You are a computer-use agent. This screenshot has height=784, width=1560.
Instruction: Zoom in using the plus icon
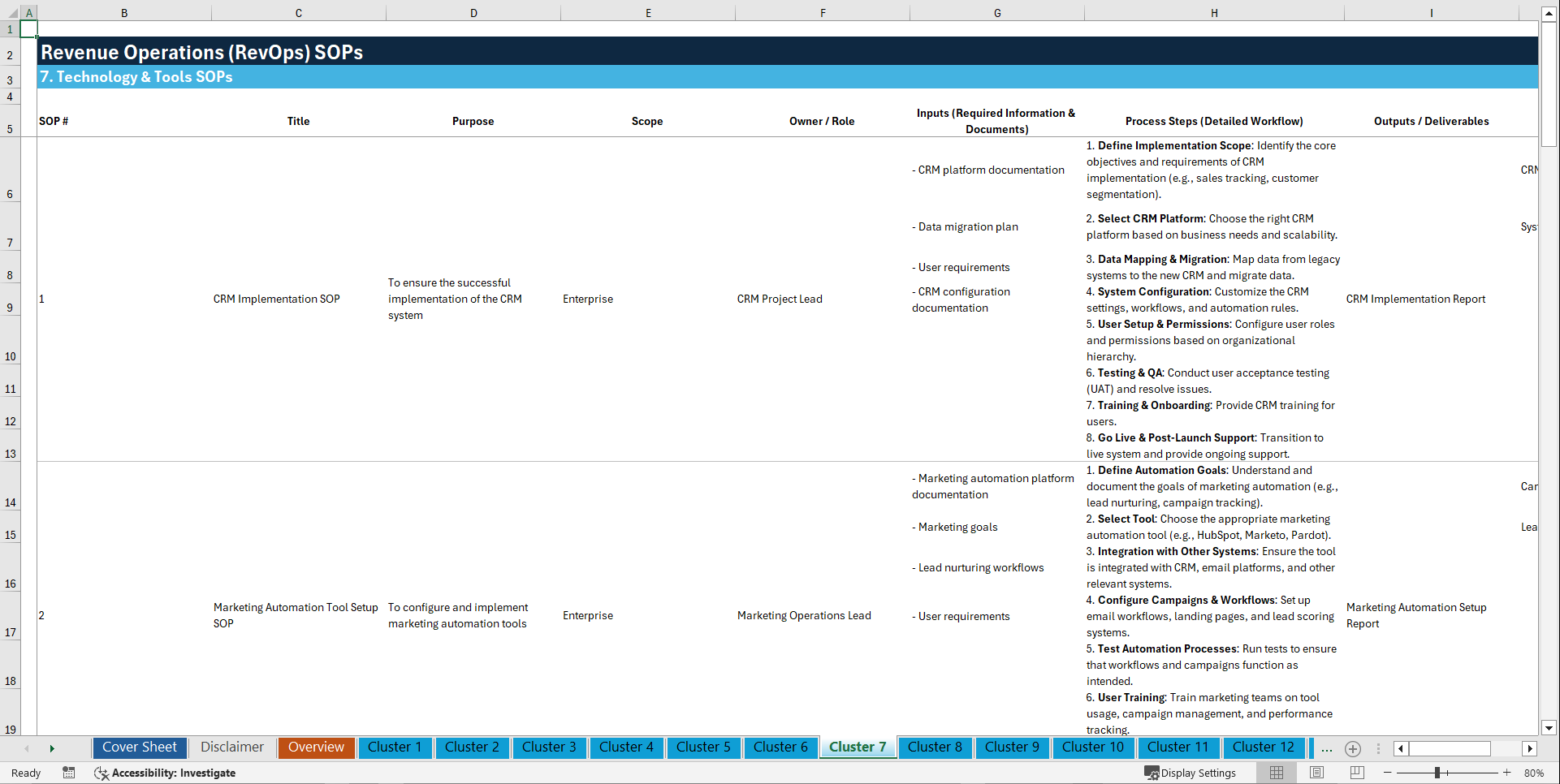(x=1509, y=773)
